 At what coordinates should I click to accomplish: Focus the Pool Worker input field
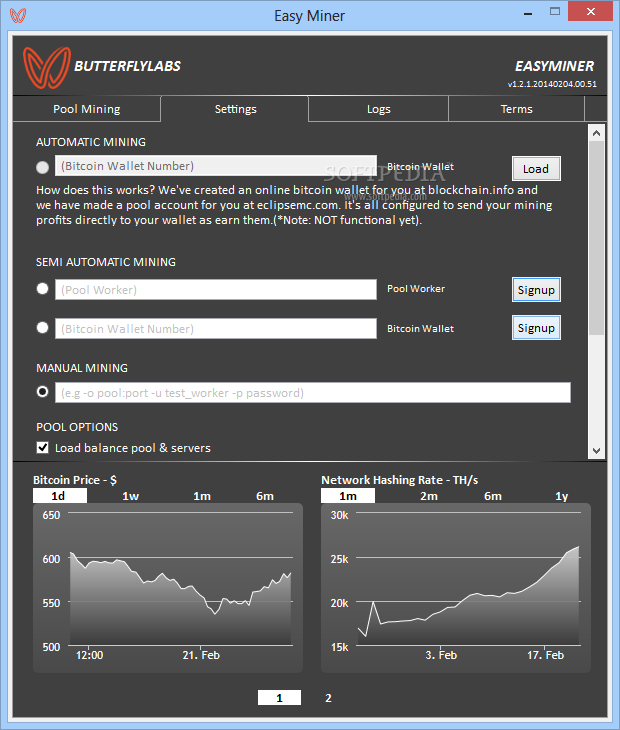tap(216, 290)
